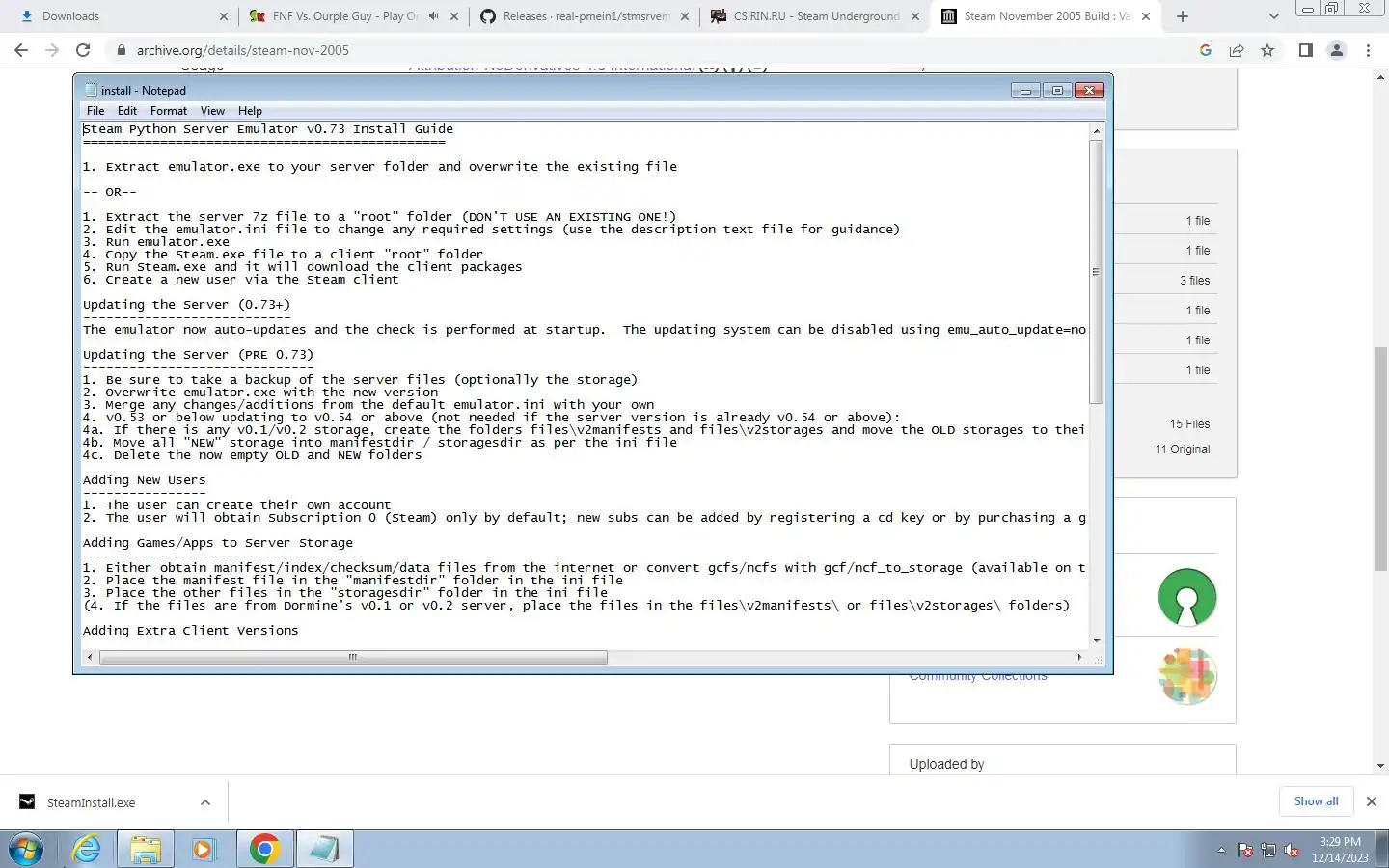Viewport: 1389px width, 868px height.
Task: Close the Releases GitHub tab
Action: [x=685, y=16]
